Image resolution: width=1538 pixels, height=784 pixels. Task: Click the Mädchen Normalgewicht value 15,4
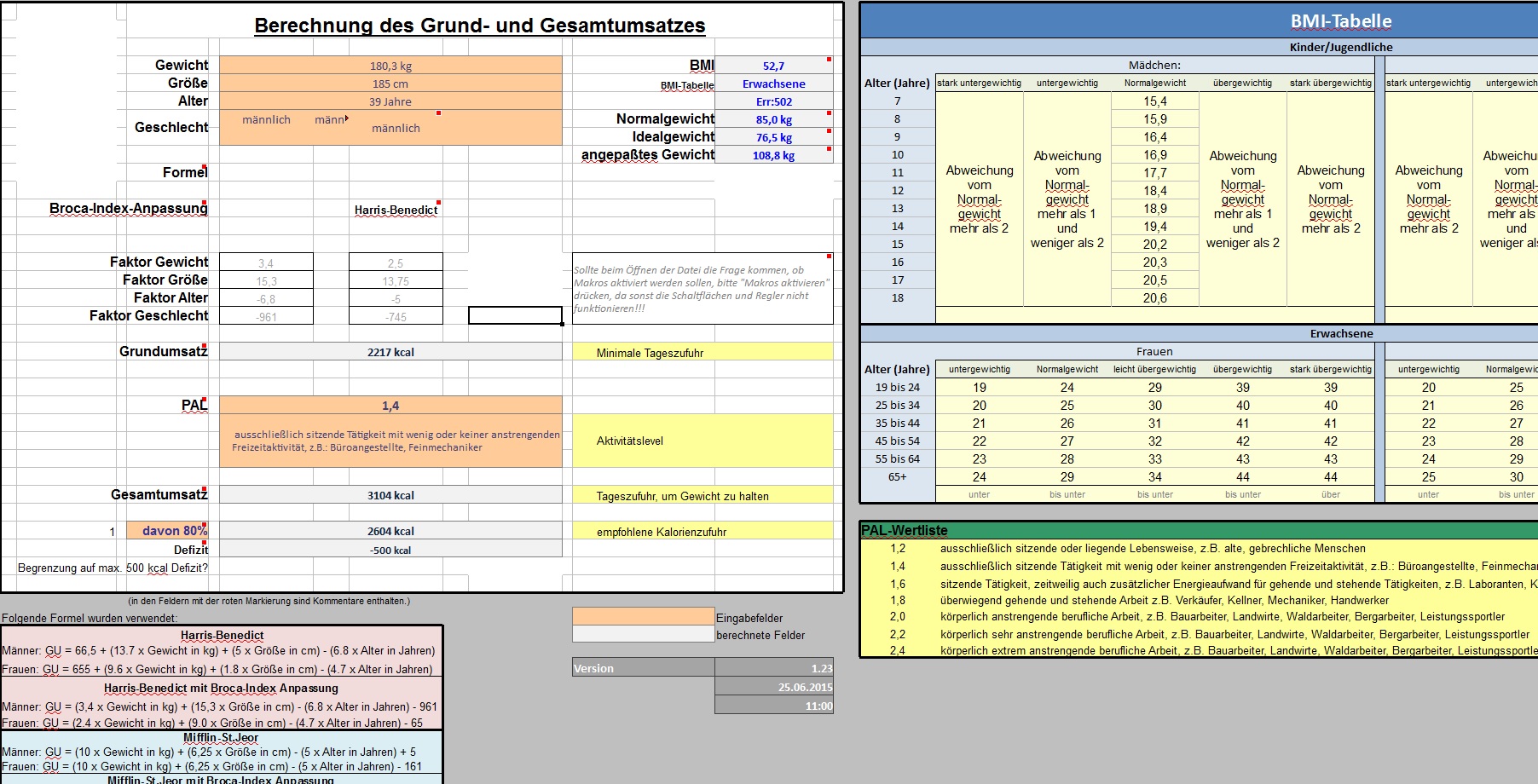1155,101
